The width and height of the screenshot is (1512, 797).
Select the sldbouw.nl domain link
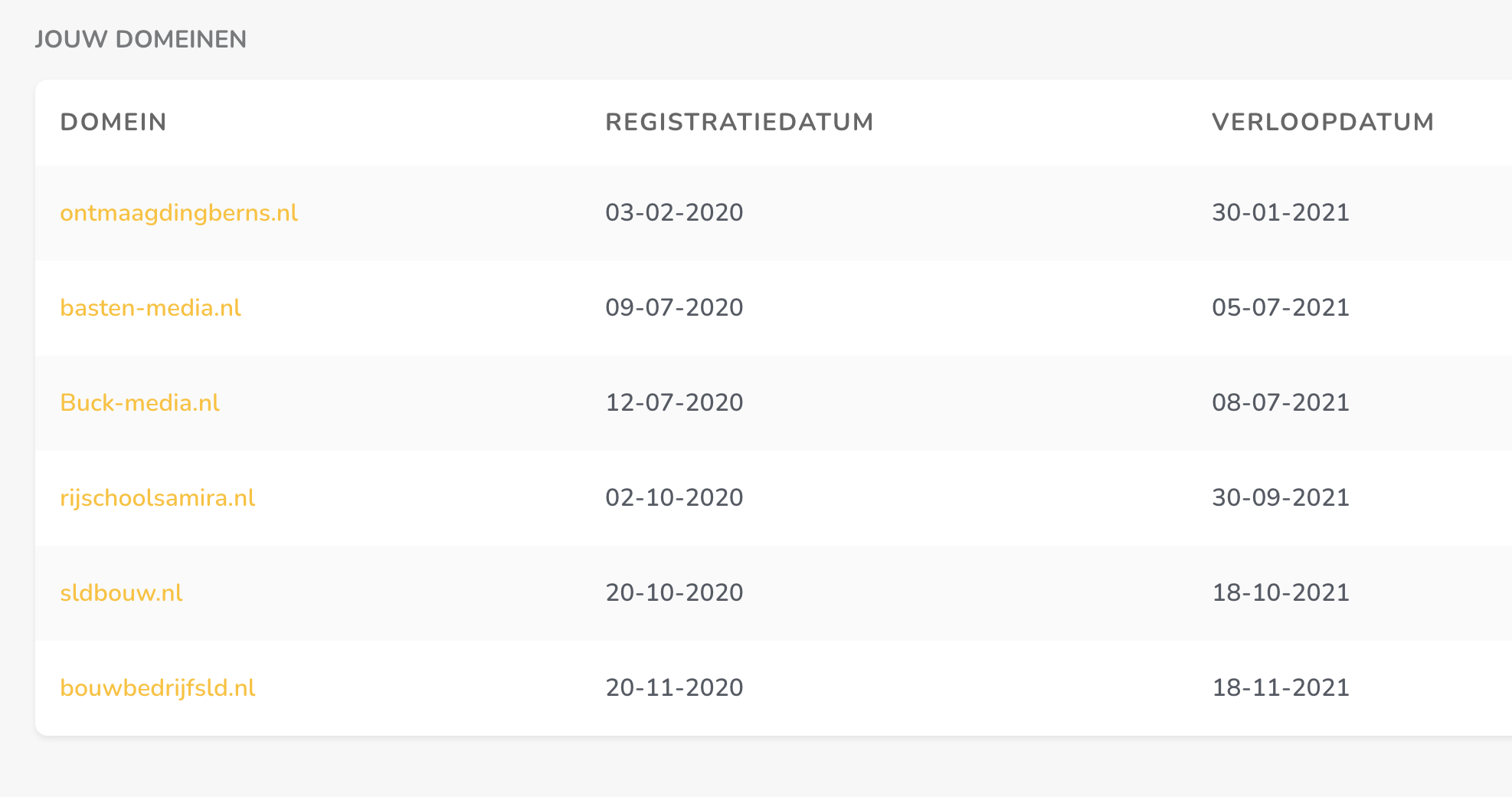click(x=121, y=593)
